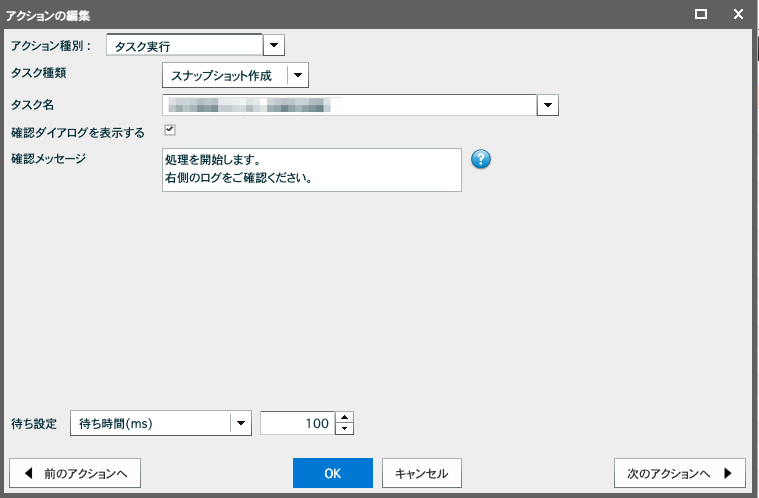Open the help icon beside 確認メッセージ
This screenshot has height=498, width=759.
click(481, 159)
